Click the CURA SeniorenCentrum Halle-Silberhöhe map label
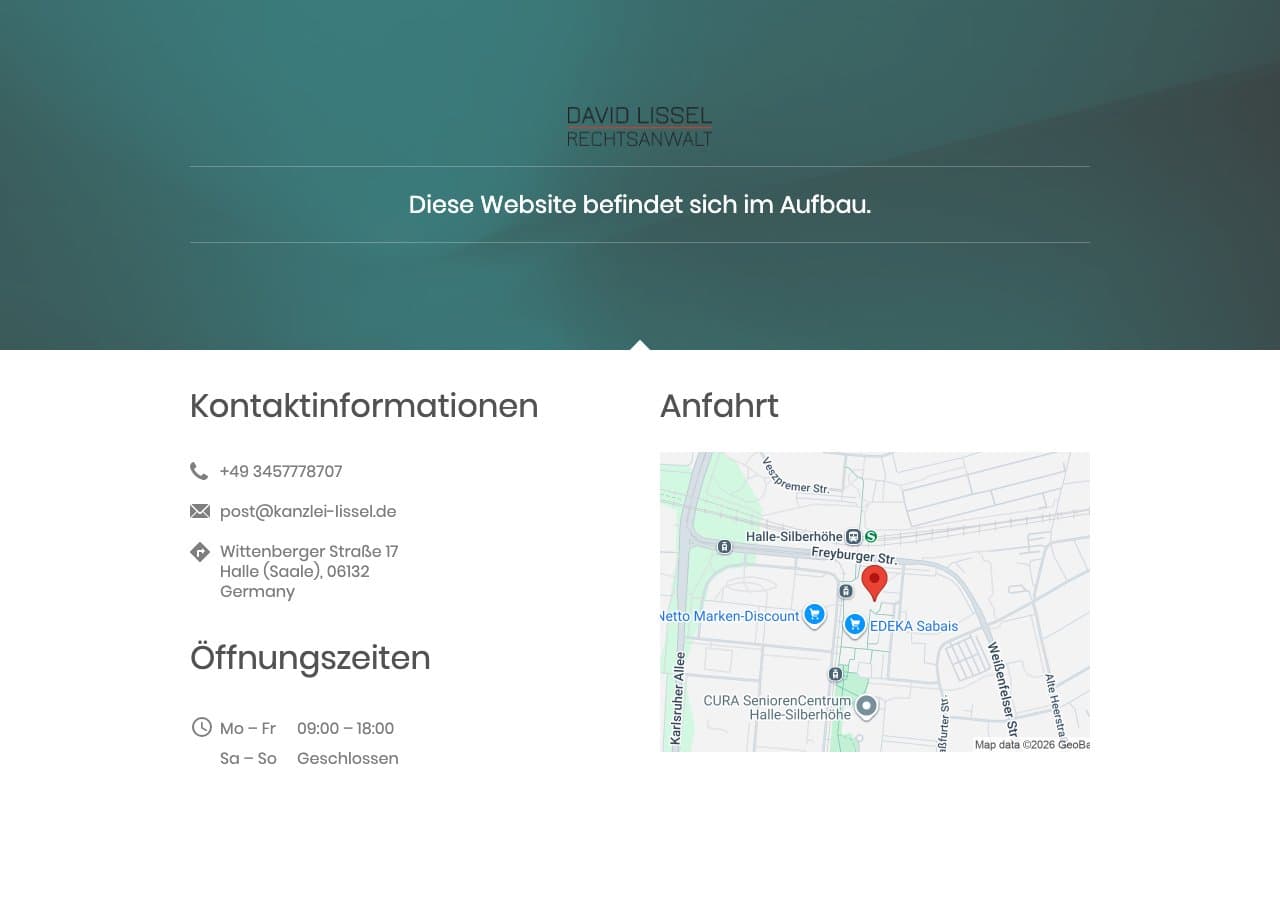 click(777, 707)
